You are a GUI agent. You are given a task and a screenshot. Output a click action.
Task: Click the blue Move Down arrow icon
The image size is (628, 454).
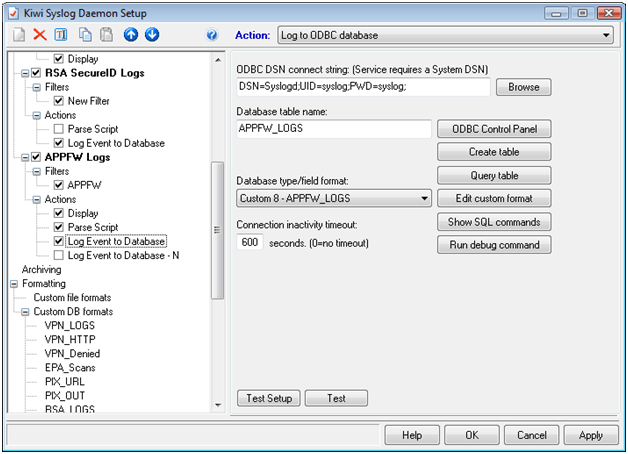[x=151, y=35]
